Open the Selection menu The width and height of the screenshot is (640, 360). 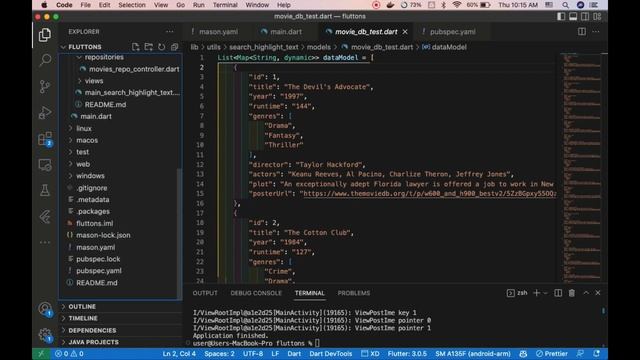point(131,5)
